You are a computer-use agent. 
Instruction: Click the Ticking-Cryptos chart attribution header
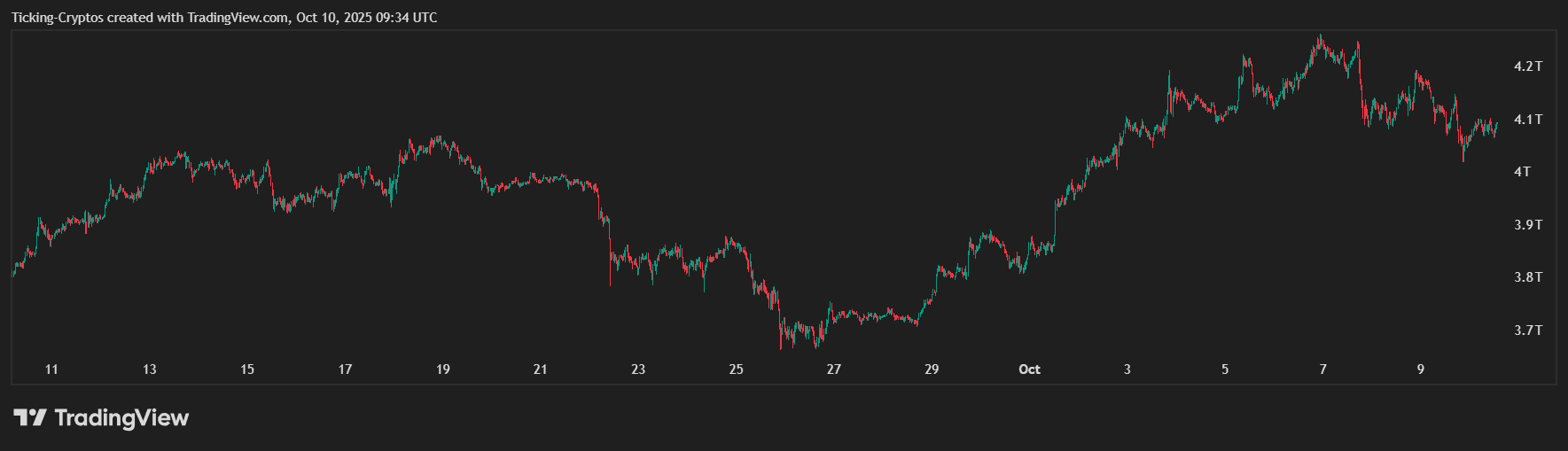coord(224,18)
